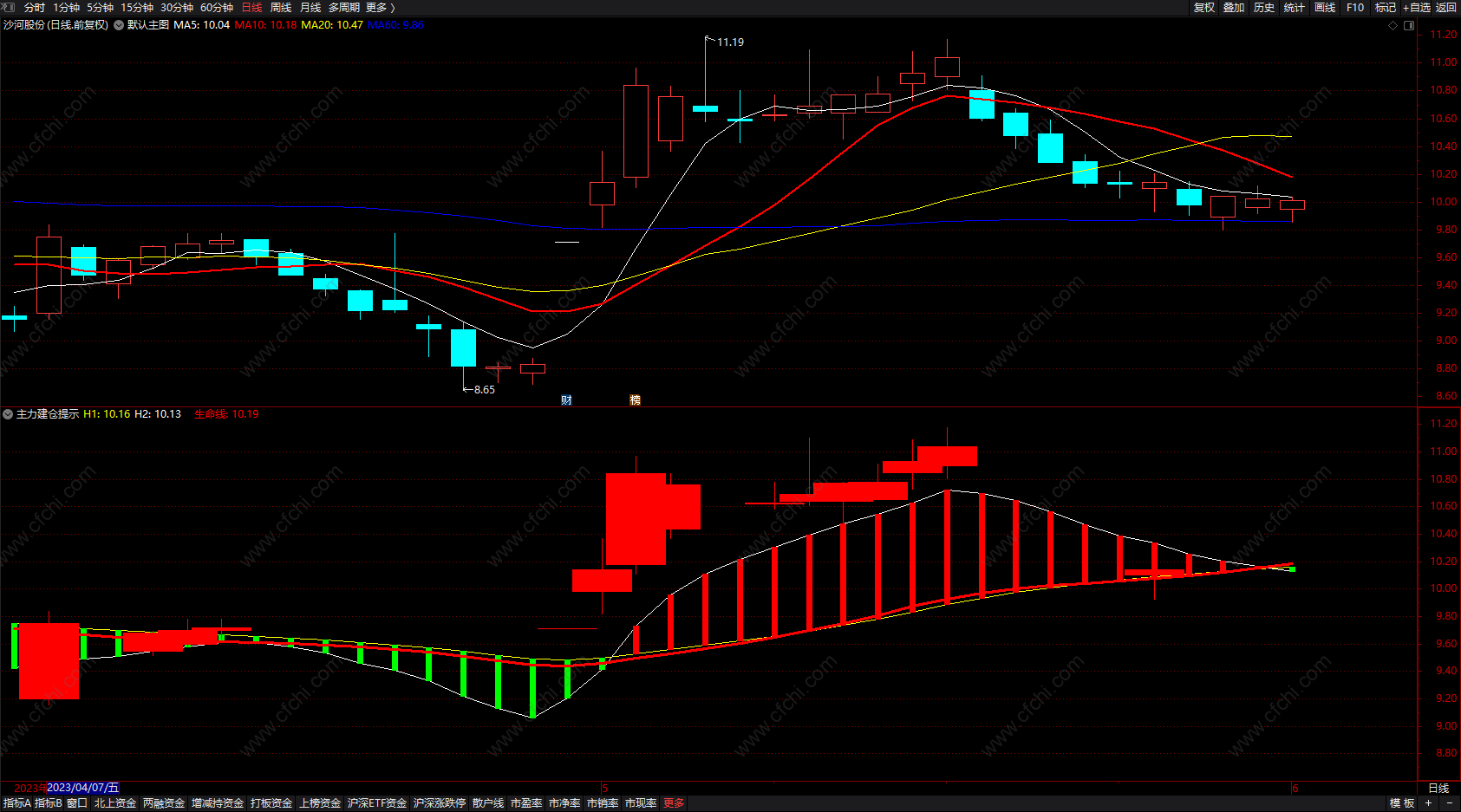This screenshot has width=1461, height=812.
Task: Switch to 分时 timeframe
Action: 35,7
